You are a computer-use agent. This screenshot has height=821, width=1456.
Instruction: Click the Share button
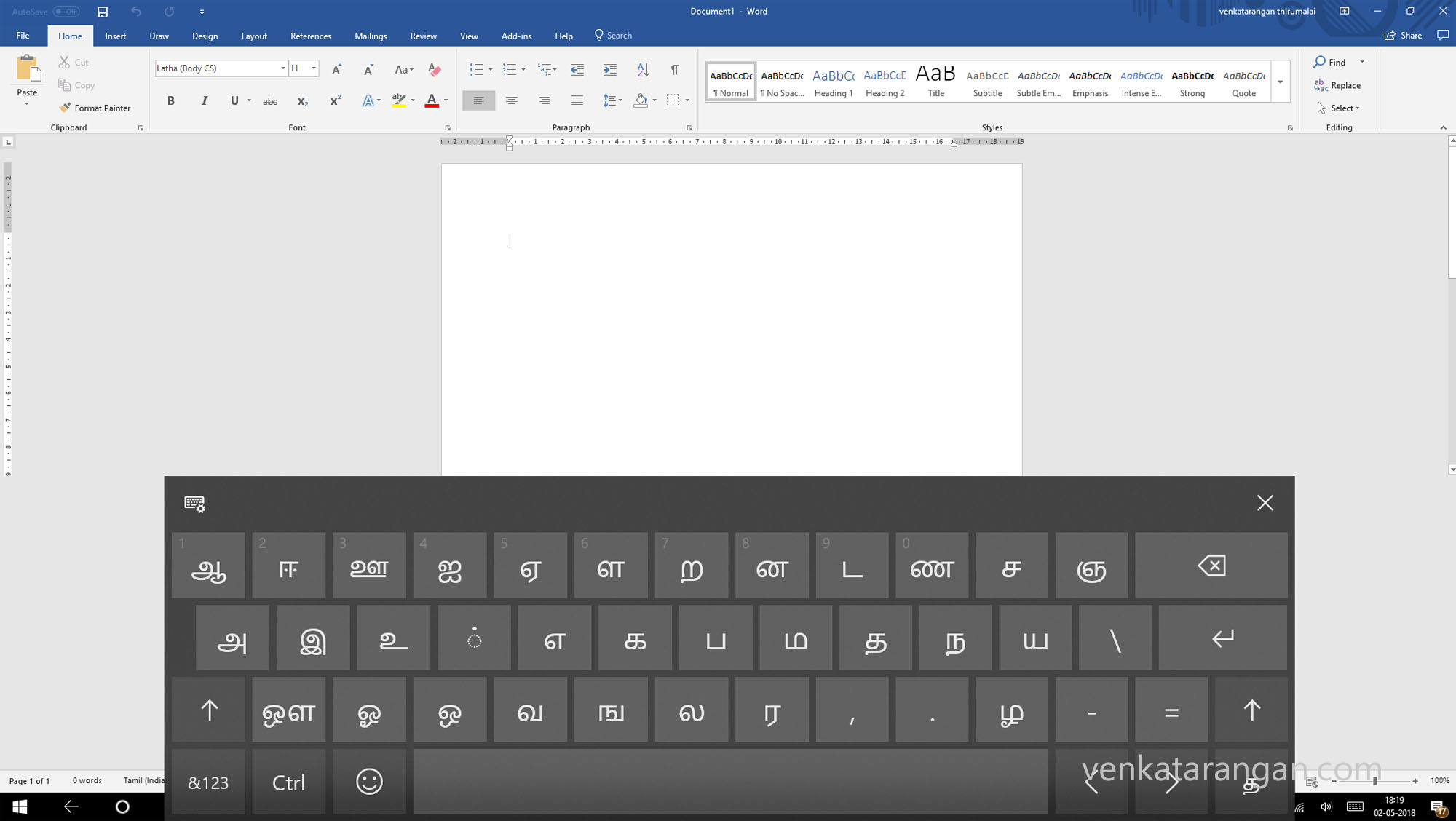click(x=1403, y=35)
